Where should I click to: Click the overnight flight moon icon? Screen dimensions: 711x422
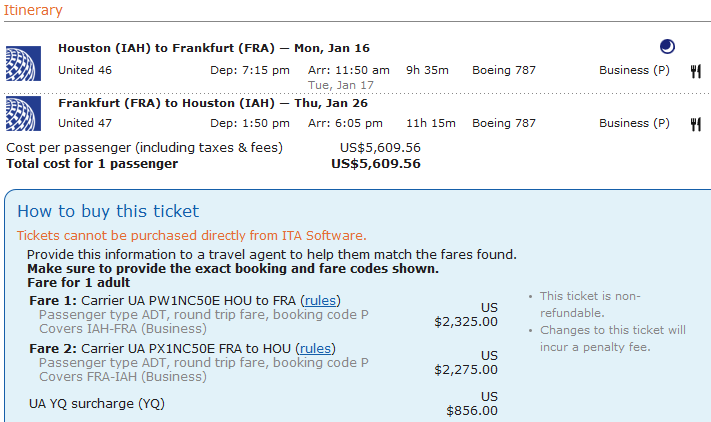[x=668, y=46]
